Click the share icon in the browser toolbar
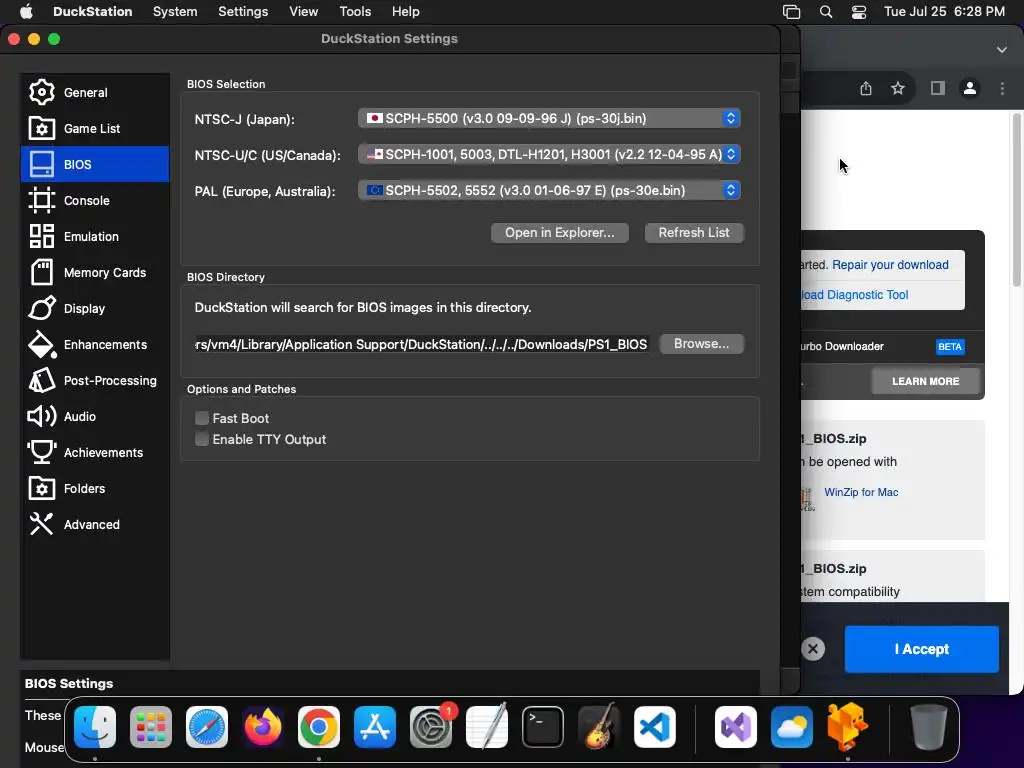Viewport: 1024px width, 768px height. [866, 88]
